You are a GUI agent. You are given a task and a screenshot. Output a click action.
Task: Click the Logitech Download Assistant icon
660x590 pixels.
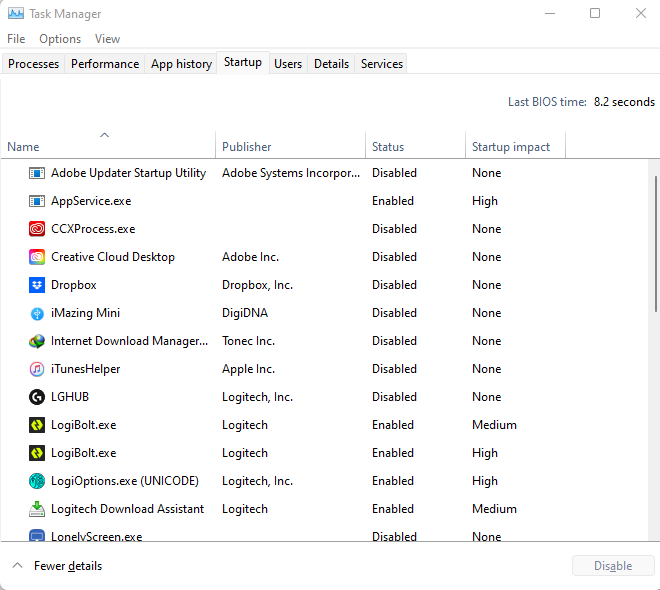(x=37, y=509)
